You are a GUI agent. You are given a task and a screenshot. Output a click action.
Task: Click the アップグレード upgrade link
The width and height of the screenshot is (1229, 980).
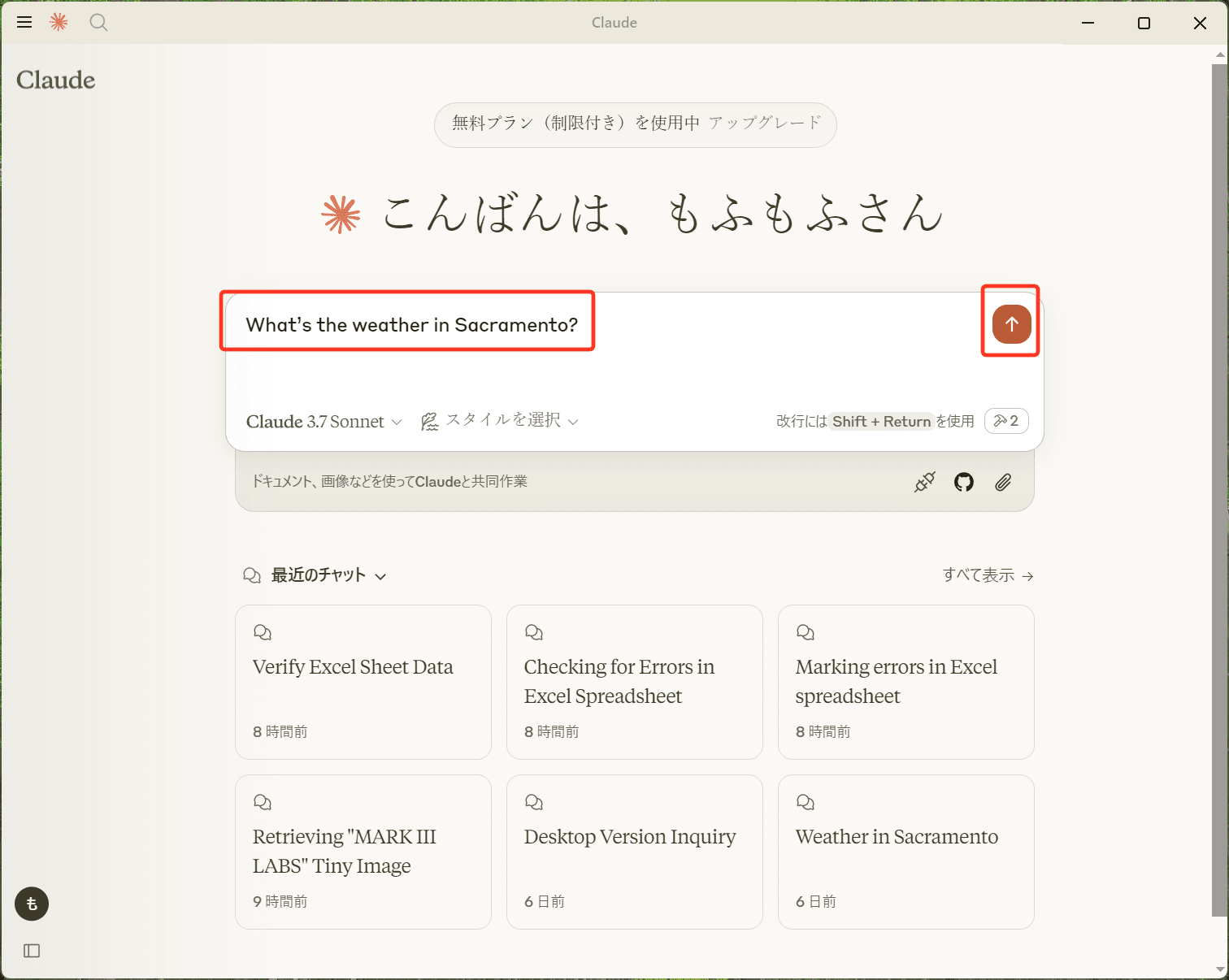coord(764,124)
